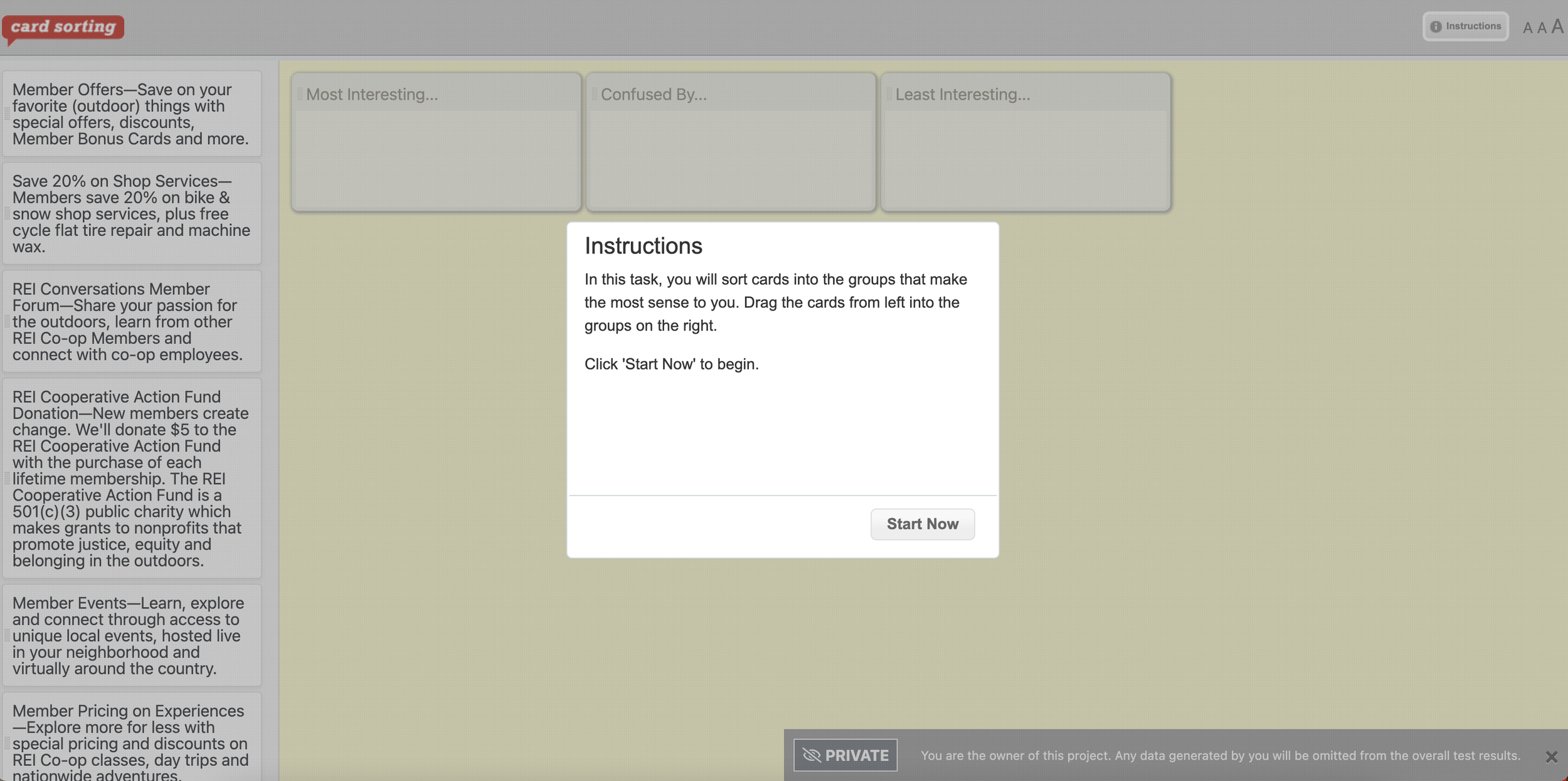Select the largest font size A
The height and width of the screenshot is (781, 1568).
point(1557,26)
